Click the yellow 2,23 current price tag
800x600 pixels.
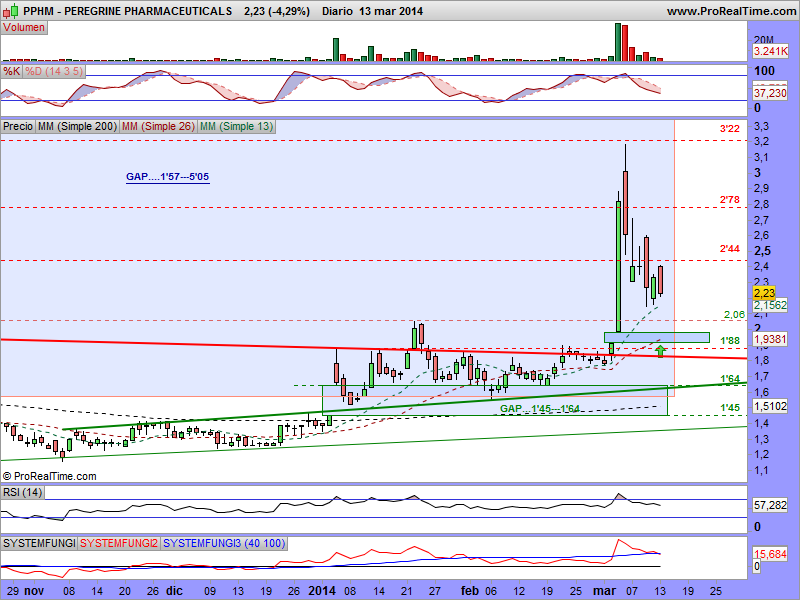(x=764, y=293)
